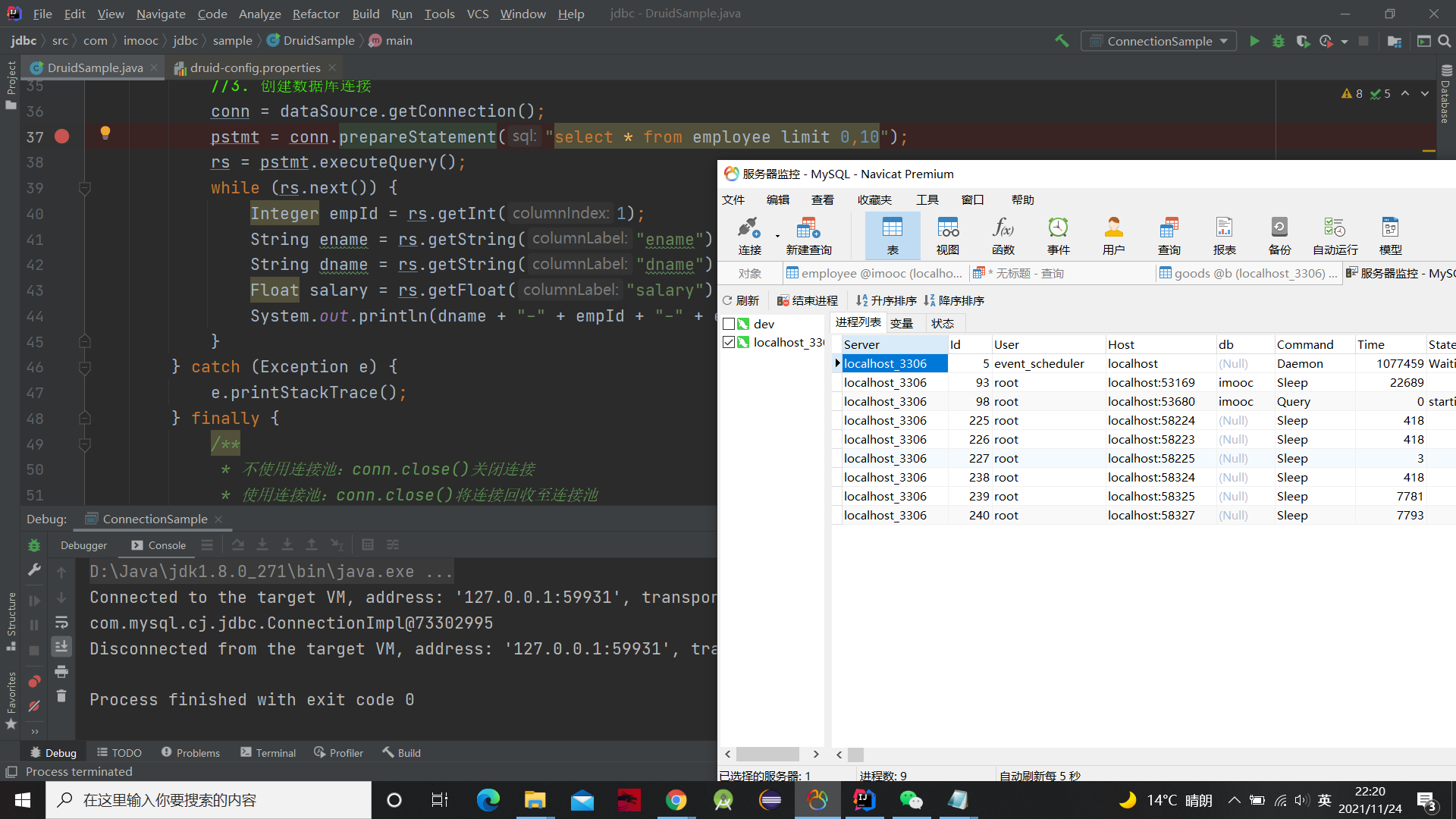Viewport: 1456px width, 819px height.
Task: Switch to druid-config.properties editor tab
Action: (x=255, y=67)
